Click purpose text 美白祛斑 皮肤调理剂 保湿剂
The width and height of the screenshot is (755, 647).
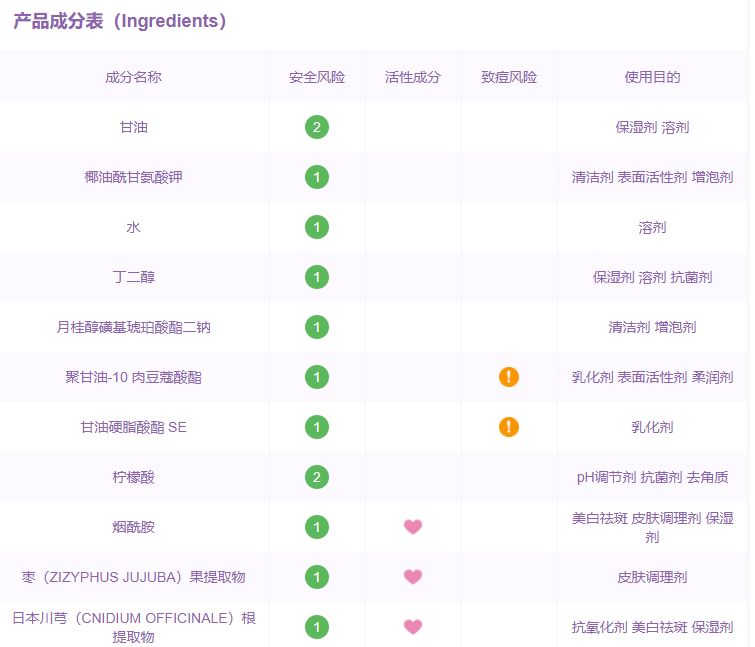(652, 528)
